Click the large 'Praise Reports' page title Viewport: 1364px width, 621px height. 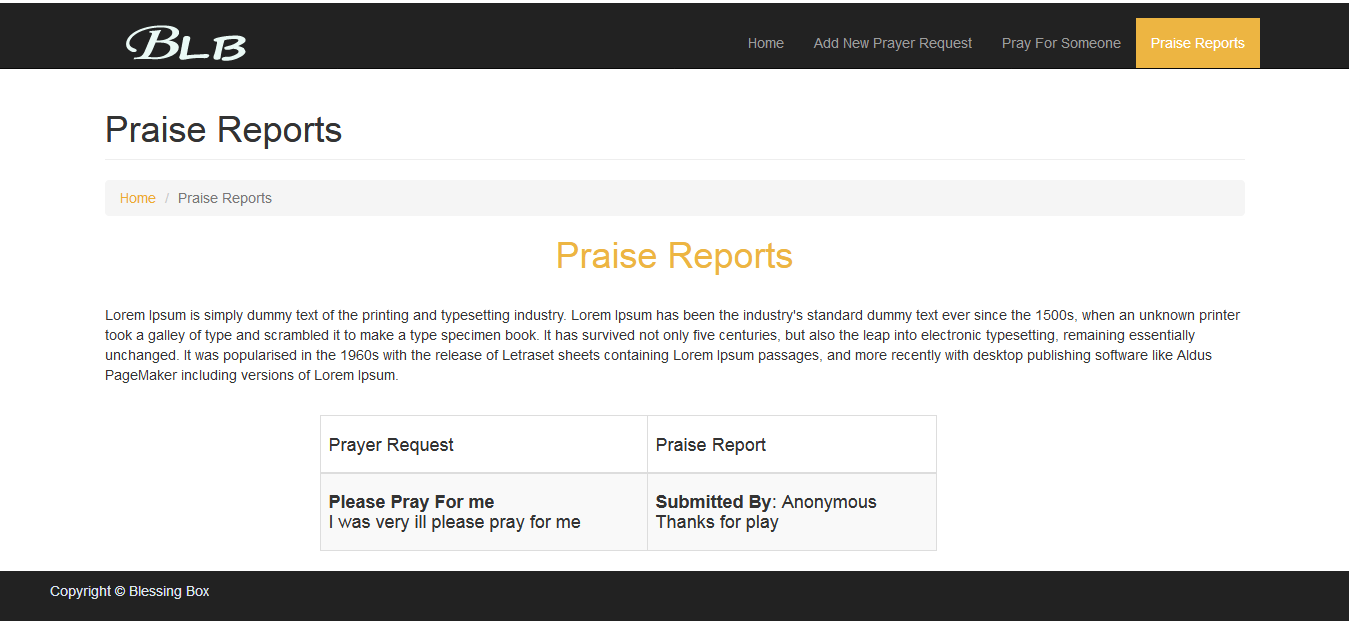coord(224,130)
